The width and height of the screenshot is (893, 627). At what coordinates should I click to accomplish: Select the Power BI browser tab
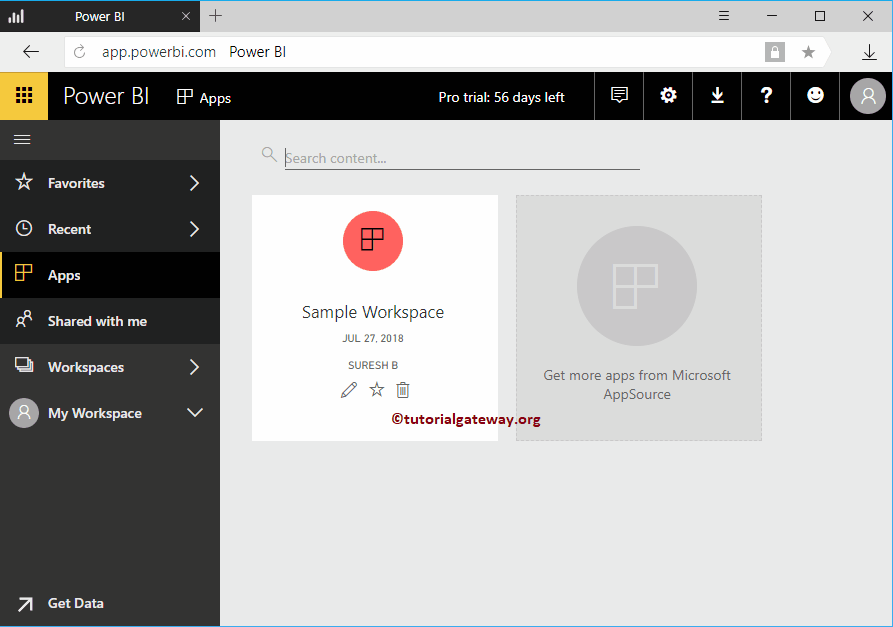click(100, 17)
